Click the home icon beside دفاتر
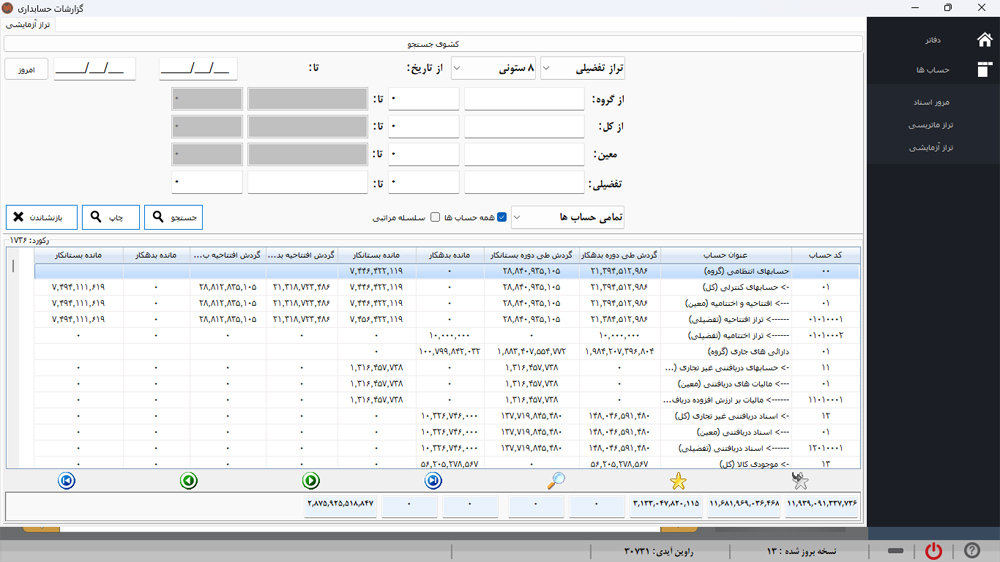The height and width of the screenshot is (562, 1000). point(983,40)
